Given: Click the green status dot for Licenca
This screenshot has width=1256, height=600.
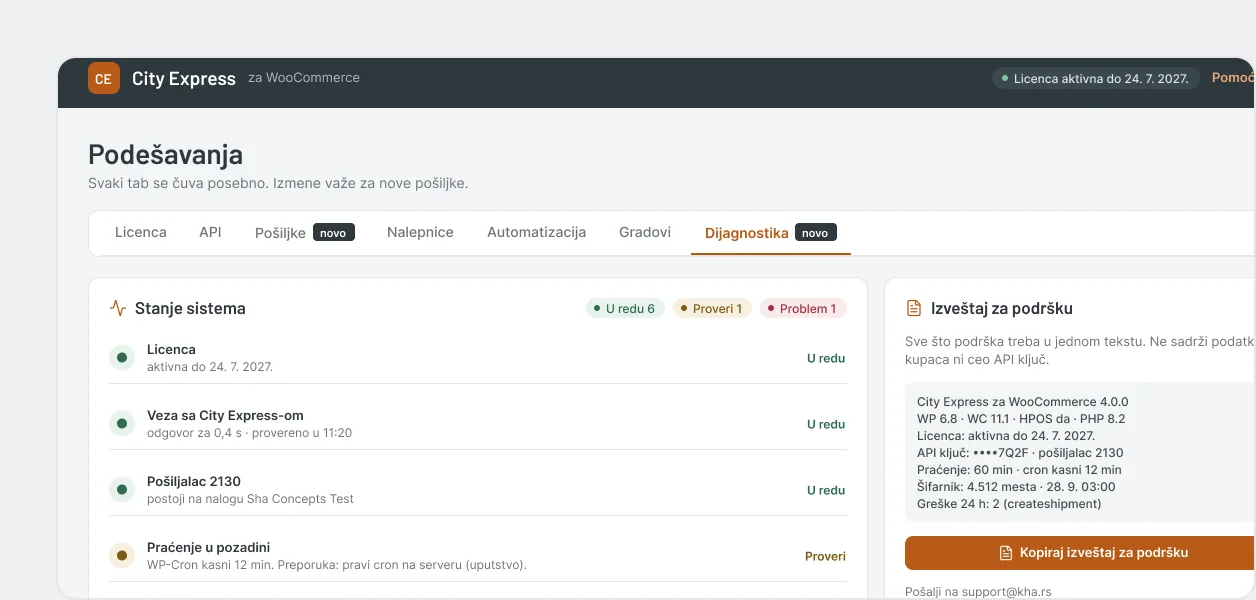Looking at the screenshot, I should point(122,357).
